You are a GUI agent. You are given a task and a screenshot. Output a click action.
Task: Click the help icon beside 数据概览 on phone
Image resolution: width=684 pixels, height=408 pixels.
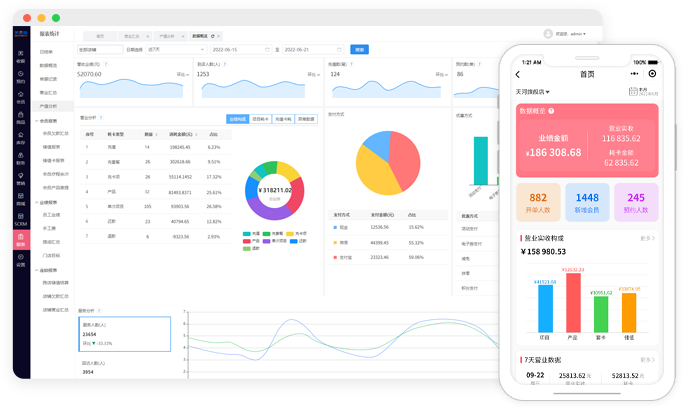point(551,111)
